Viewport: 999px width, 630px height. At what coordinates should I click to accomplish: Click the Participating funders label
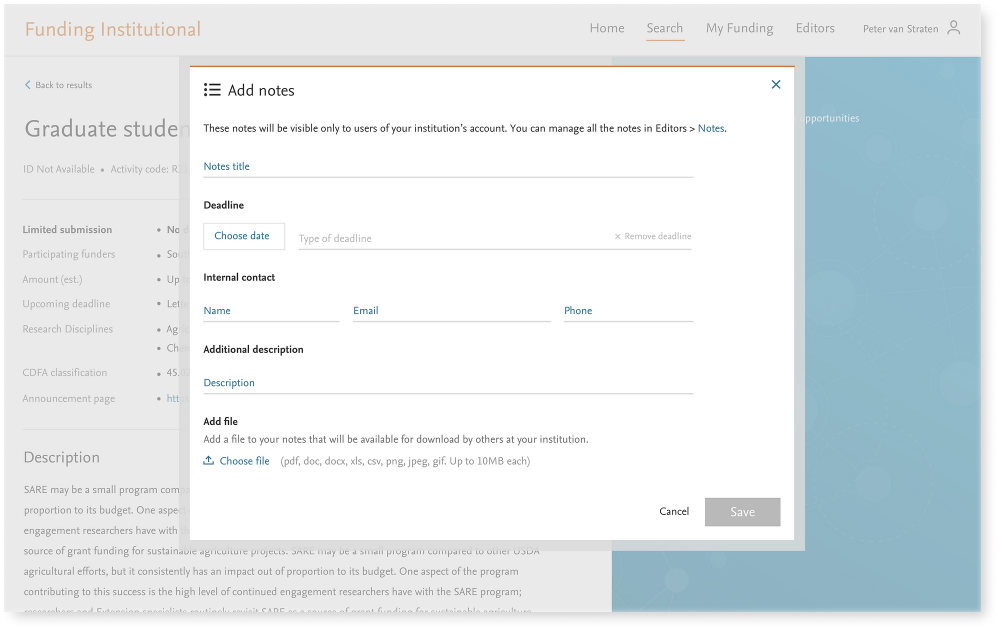(x=69, y=254)
